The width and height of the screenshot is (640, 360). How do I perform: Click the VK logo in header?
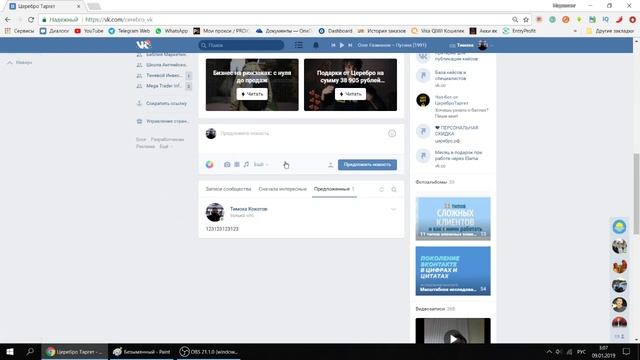coord(143,45)
